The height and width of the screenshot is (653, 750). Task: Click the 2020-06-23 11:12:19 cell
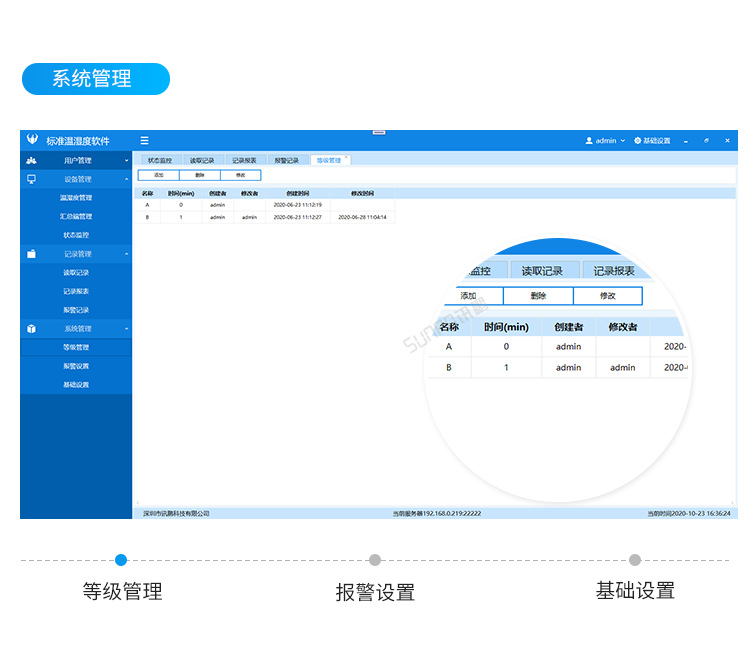298,205
